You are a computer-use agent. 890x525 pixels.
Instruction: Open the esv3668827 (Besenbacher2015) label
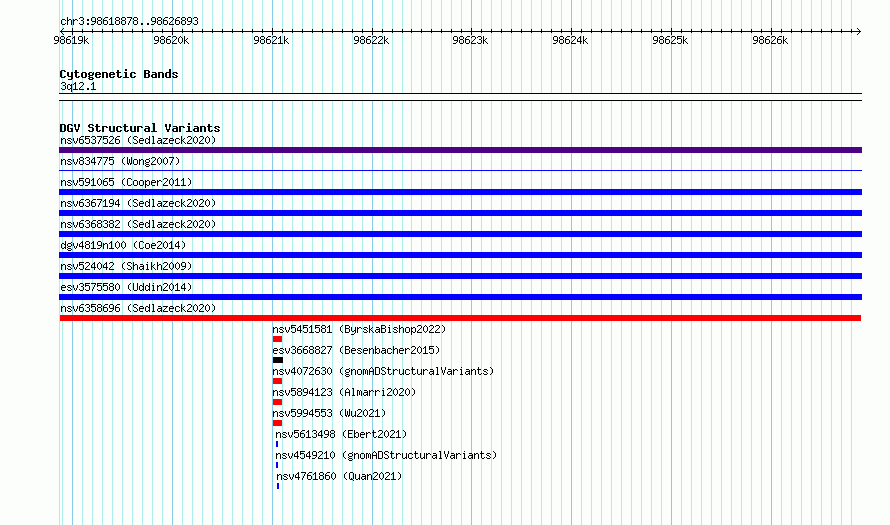point(356,350)
